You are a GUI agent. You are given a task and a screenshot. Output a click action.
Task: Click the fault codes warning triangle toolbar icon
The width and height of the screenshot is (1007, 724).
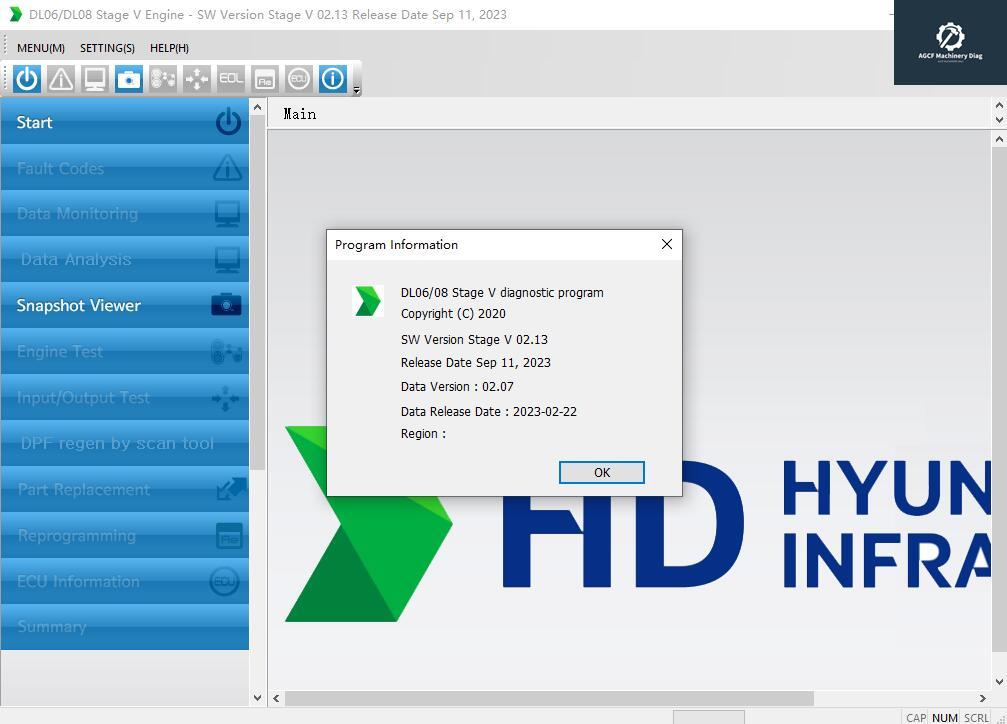61,79
